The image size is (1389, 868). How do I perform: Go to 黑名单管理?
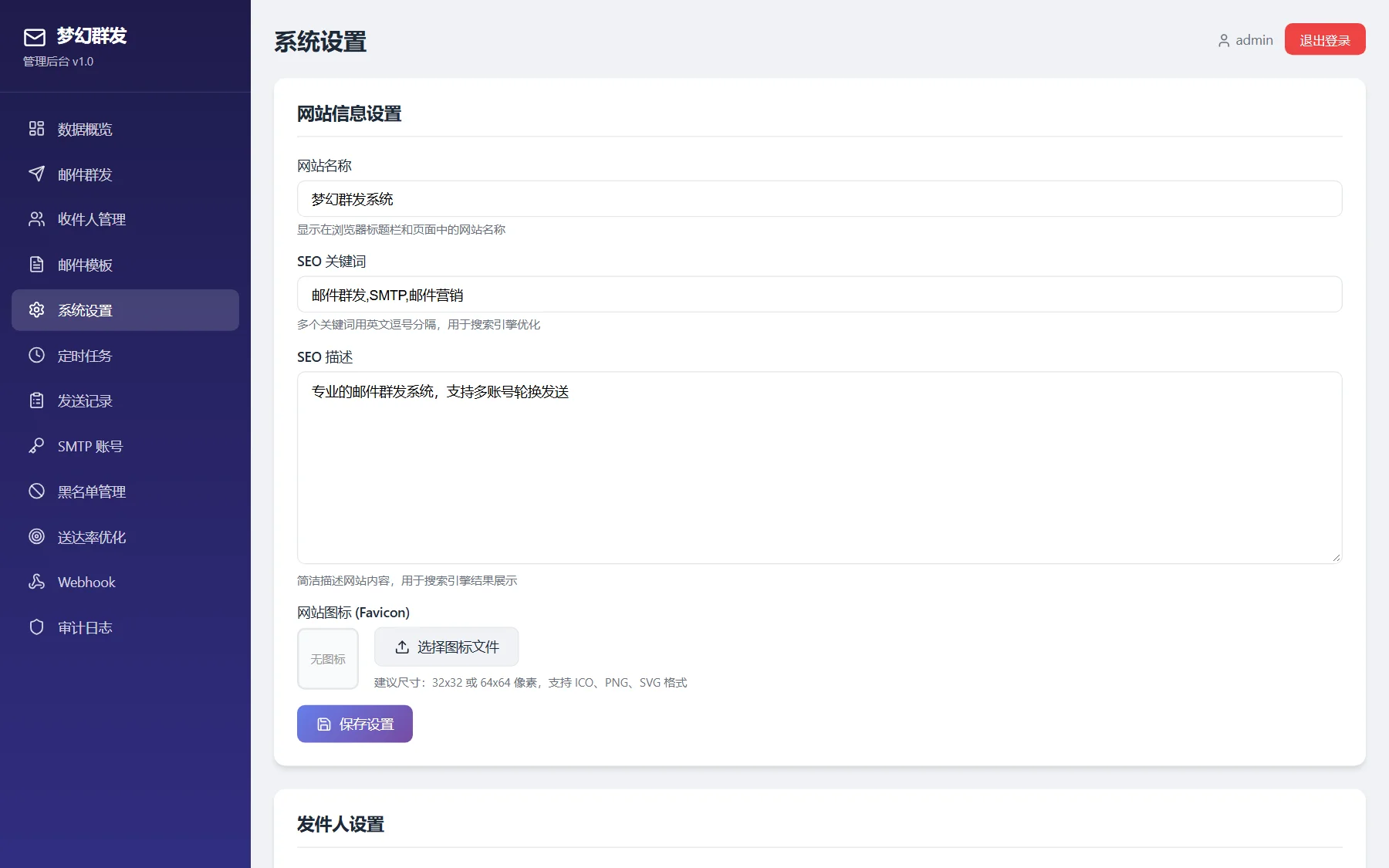point(125,491)
